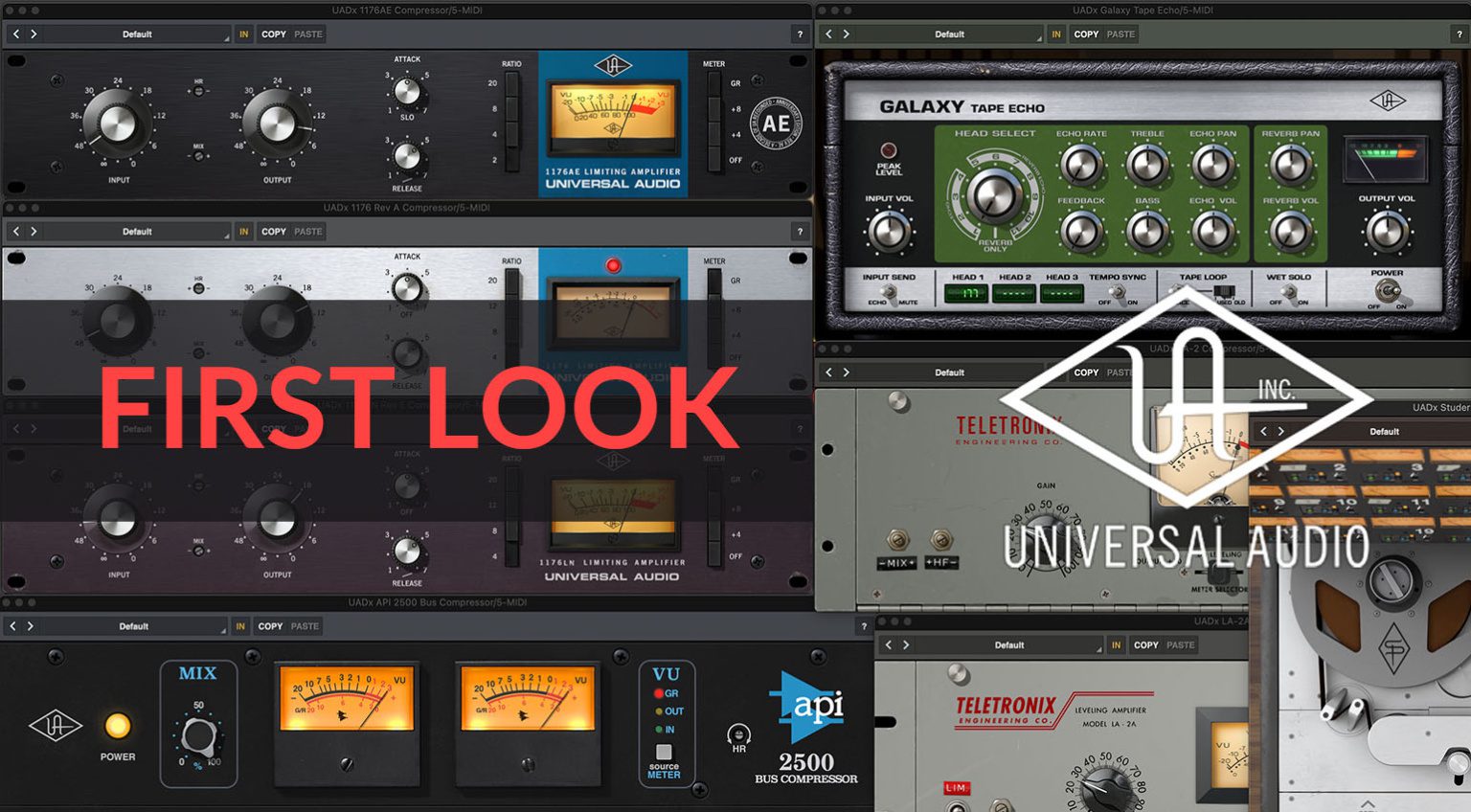Image resolution: width=1471 pixels, height=812 pixels.
Task: Click the next-preset arrow on the API 2500 header
Action: click(32, 625)
